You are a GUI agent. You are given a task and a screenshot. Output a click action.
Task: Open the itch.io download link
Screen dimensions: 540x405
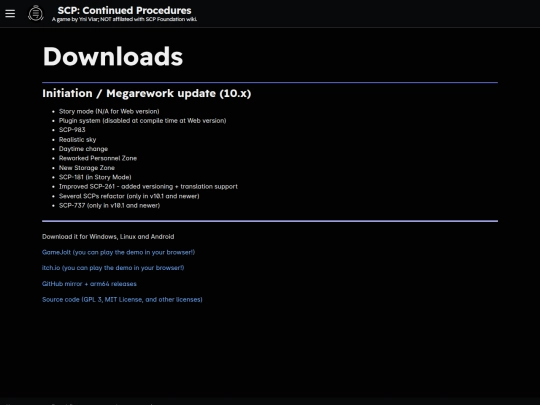pyautogui.click(x=113, y=268)
